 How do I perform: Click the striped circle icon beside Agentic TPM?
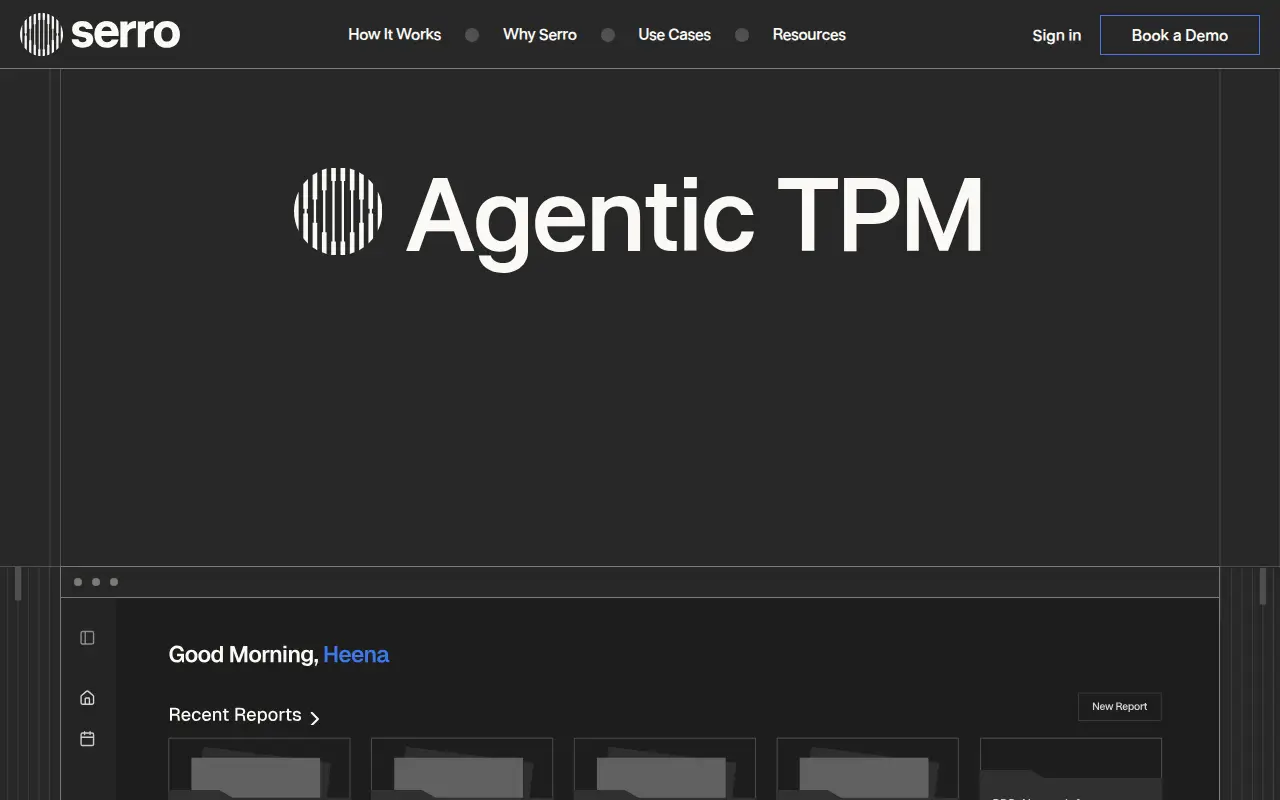coord(338,211)
